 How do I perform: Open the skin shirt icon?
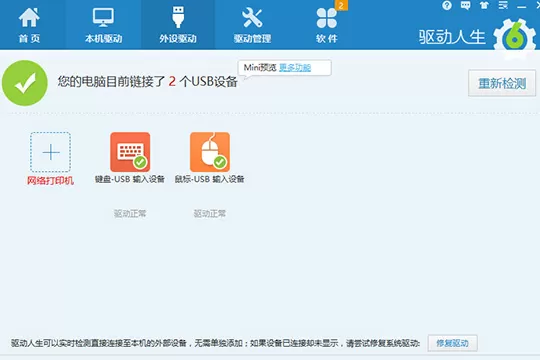pos(484,5)
